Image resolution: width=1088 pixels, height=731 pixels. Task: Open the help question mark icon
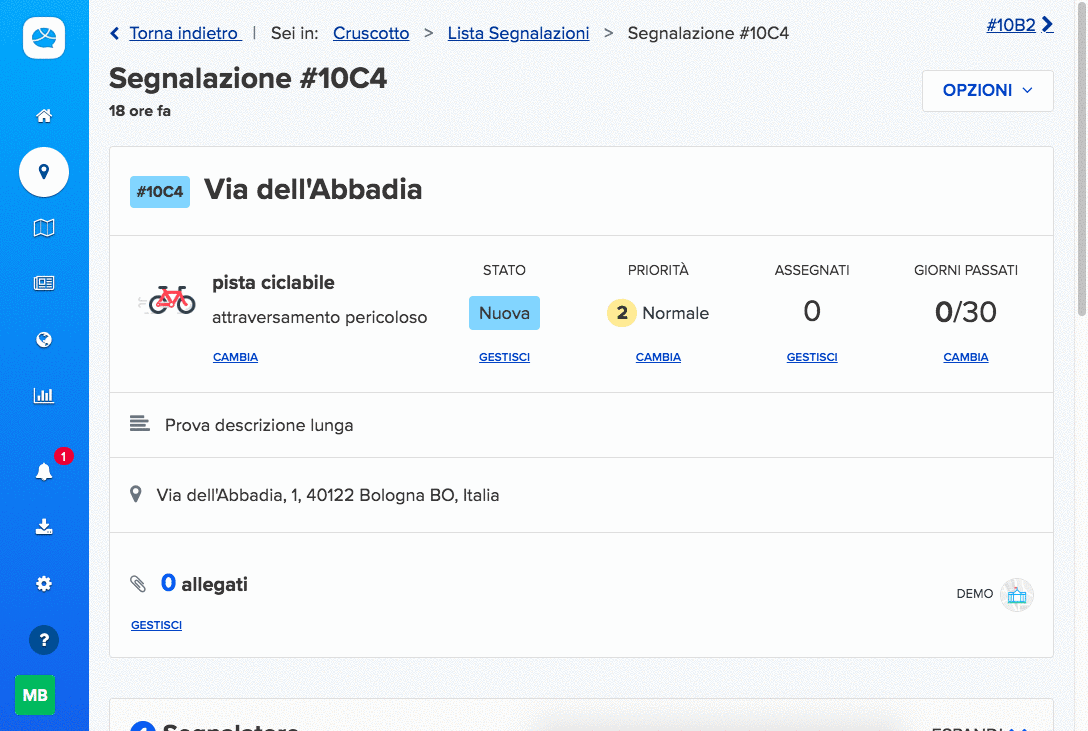tap(44, 640)
